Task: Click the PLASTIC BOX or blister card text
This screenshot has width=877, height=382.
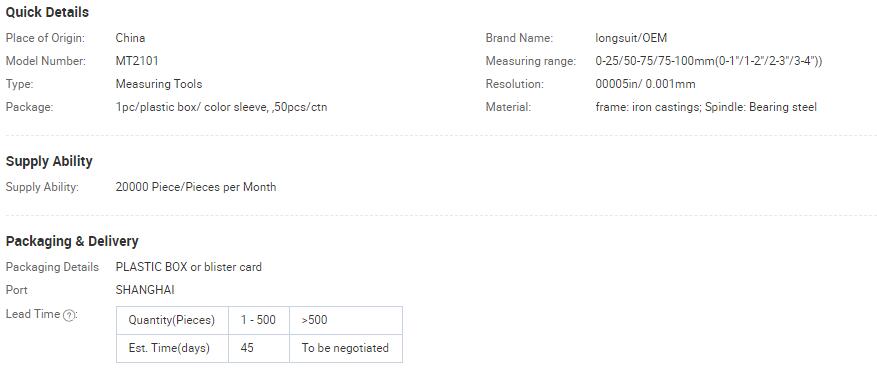Action: (188, 267)
